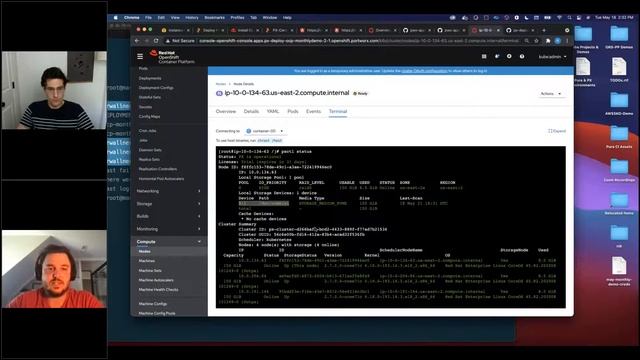Expand the Networking nav section
This screenshot has width=640, height=360.
[x=169, y=191]
